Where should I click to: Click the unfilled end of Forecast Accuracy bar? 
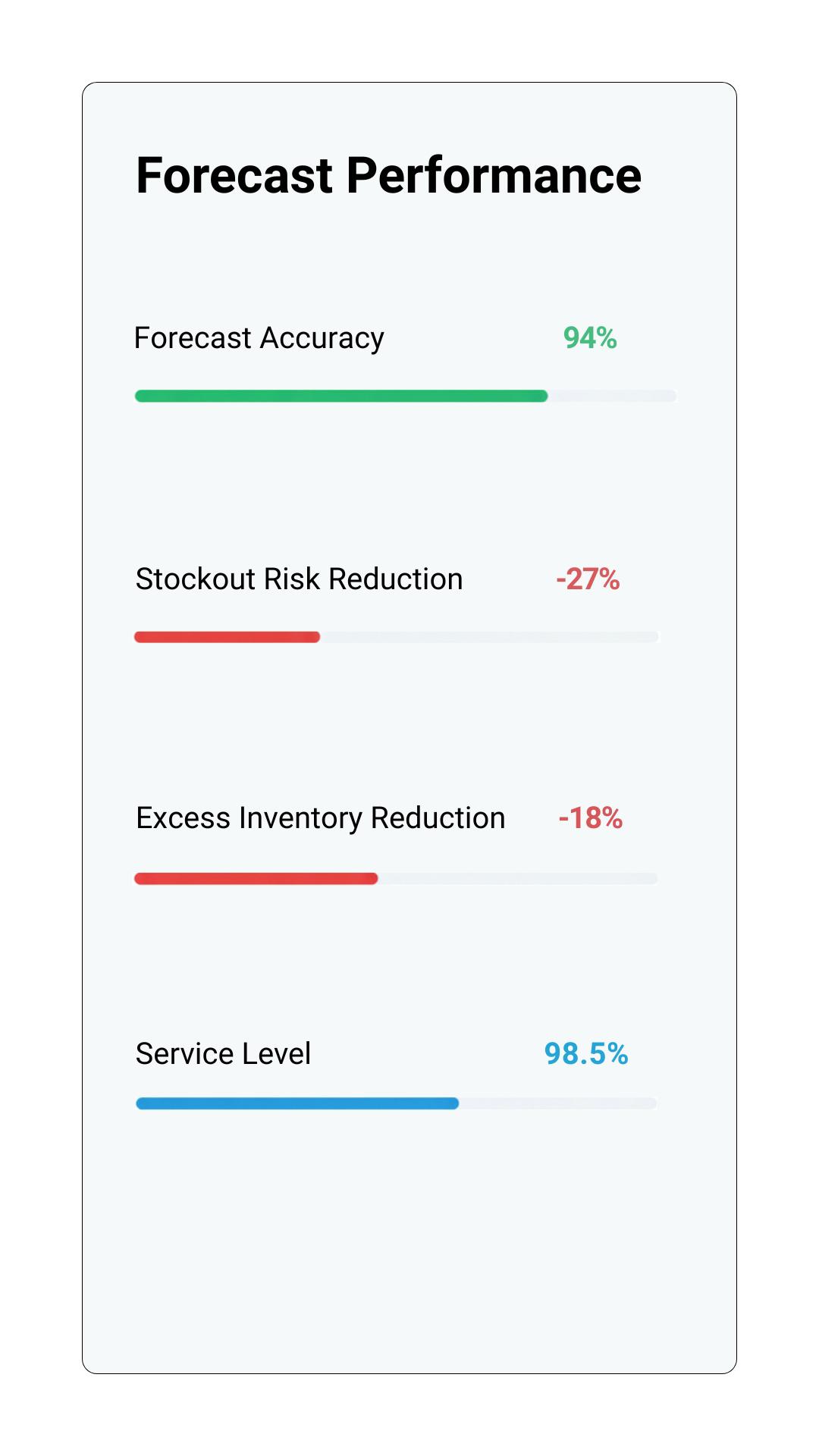click(x=611, y=396)
